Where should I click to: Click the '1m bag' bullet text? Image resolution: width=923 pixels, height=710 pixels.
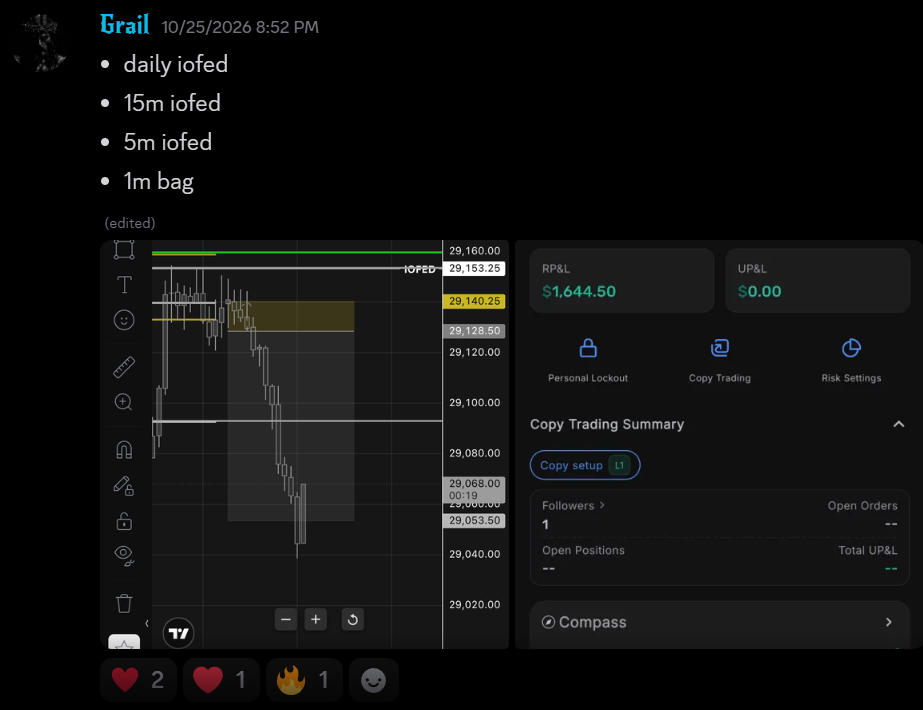158,181
